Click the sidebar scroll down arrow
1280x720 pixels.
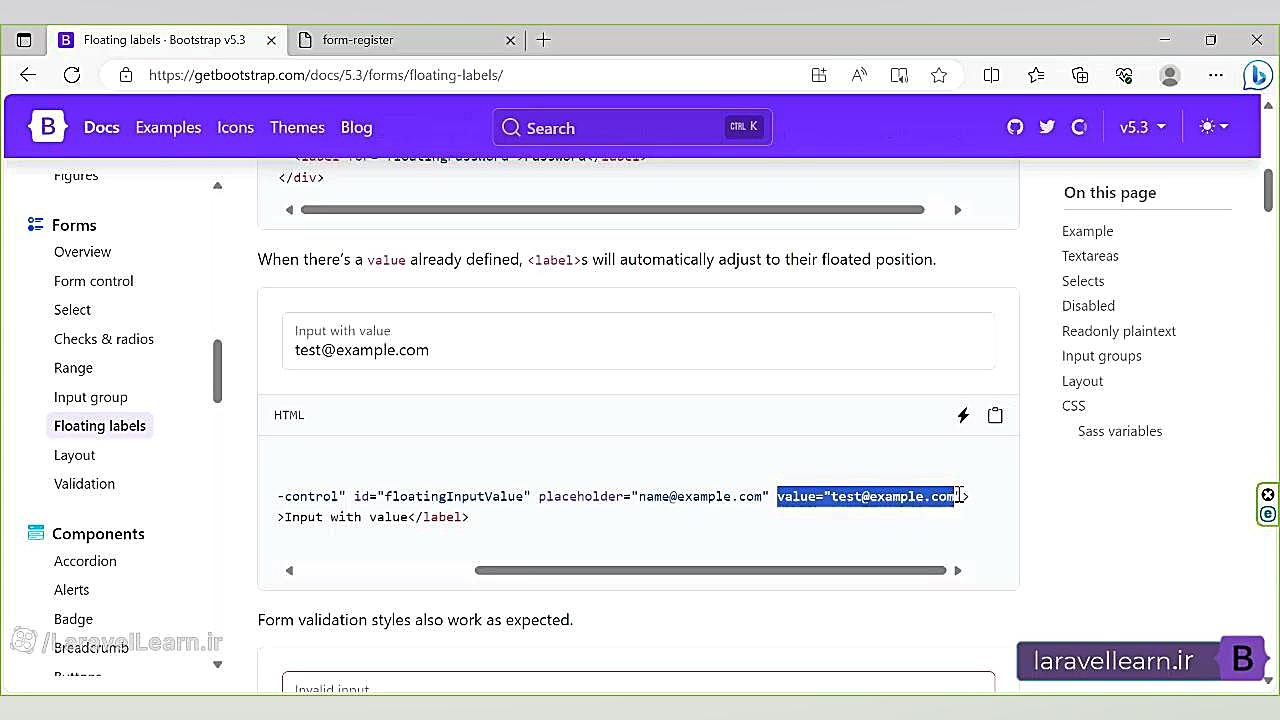(x=217, y=664)
